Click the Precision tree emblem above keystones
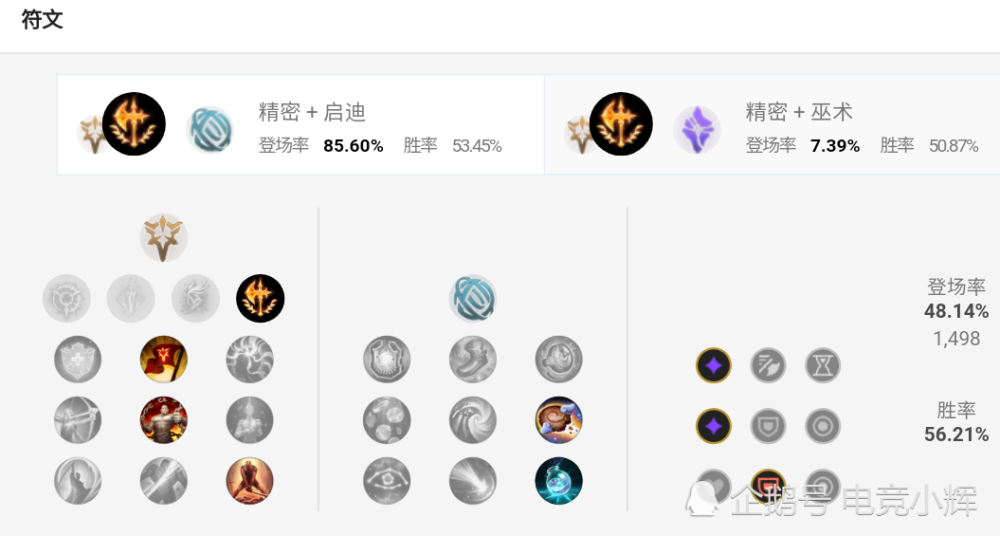Image resolution: width=1000 pixels, height=536 pixels. [163, 237]
